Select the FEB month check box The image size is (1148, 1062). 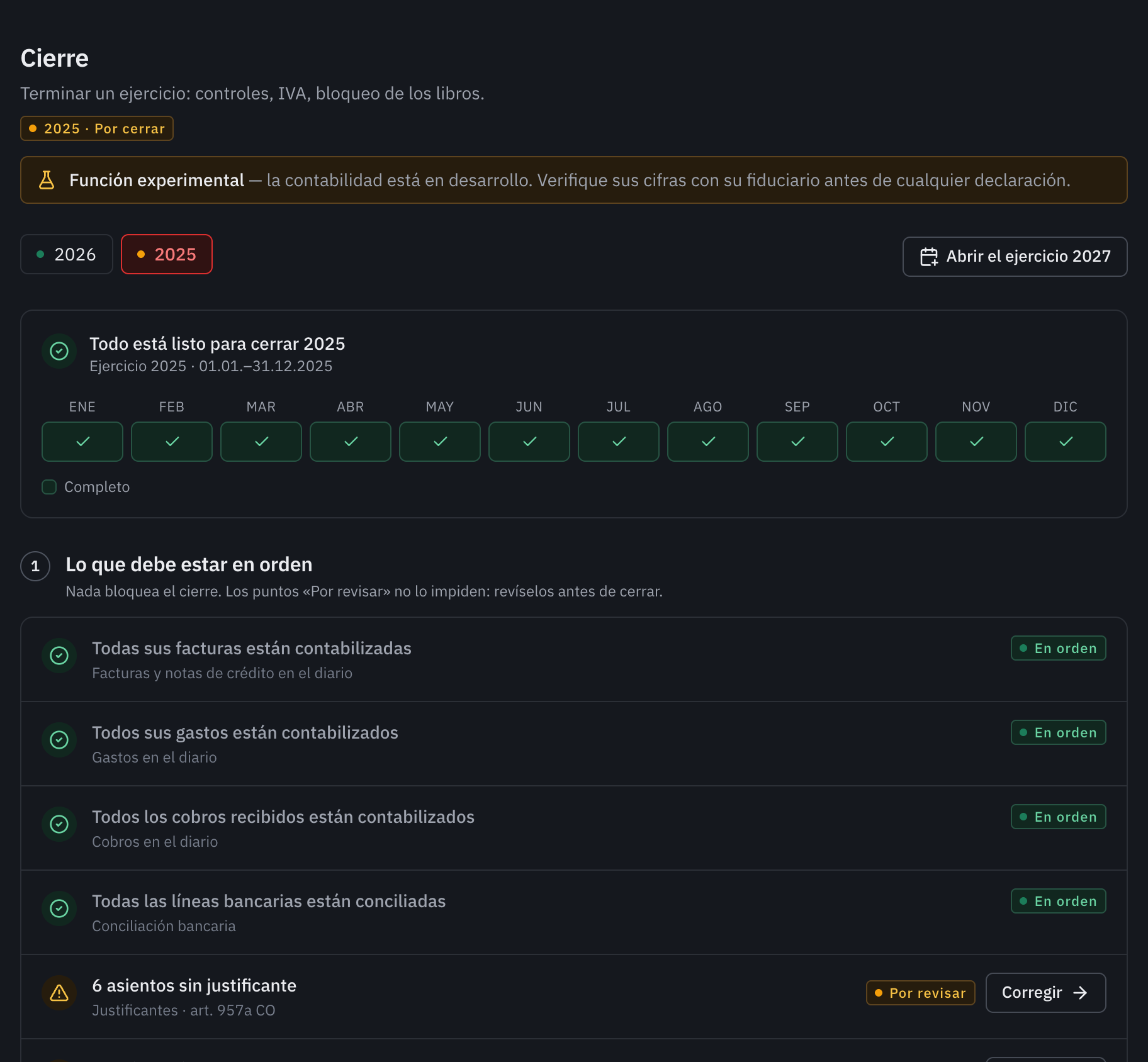[172, 442]
